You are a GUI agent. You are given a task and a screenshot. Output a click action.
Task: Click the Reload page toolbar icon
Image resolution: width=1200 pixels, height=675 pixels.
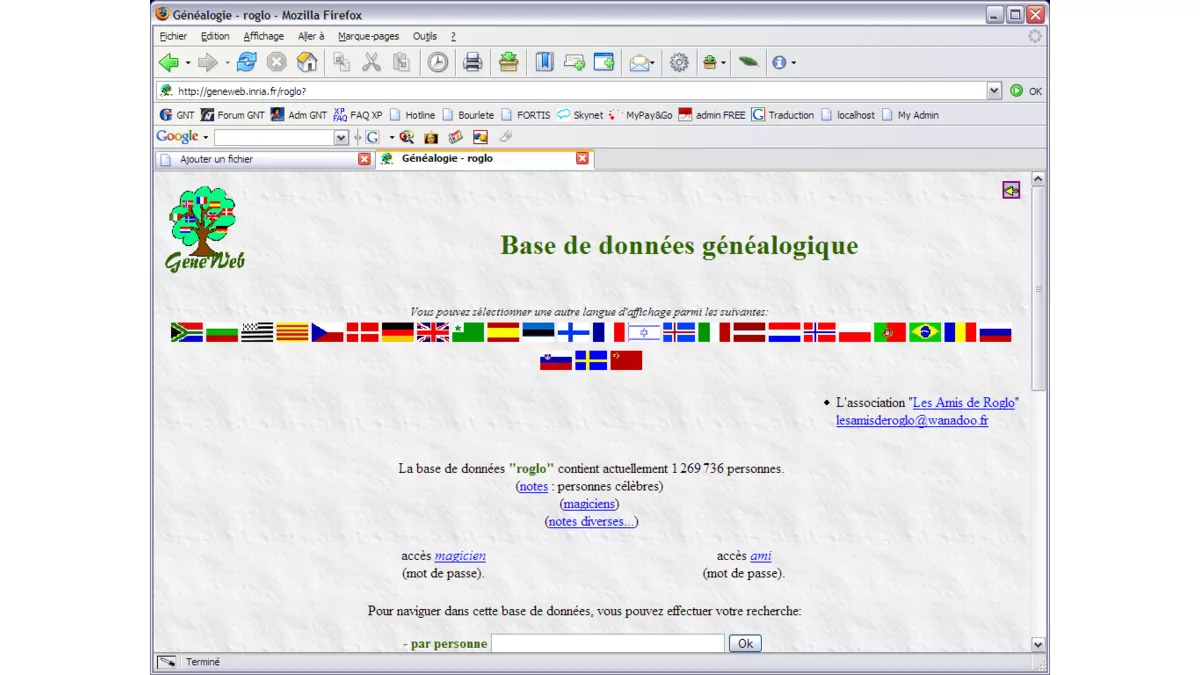[x=246, y=62]
